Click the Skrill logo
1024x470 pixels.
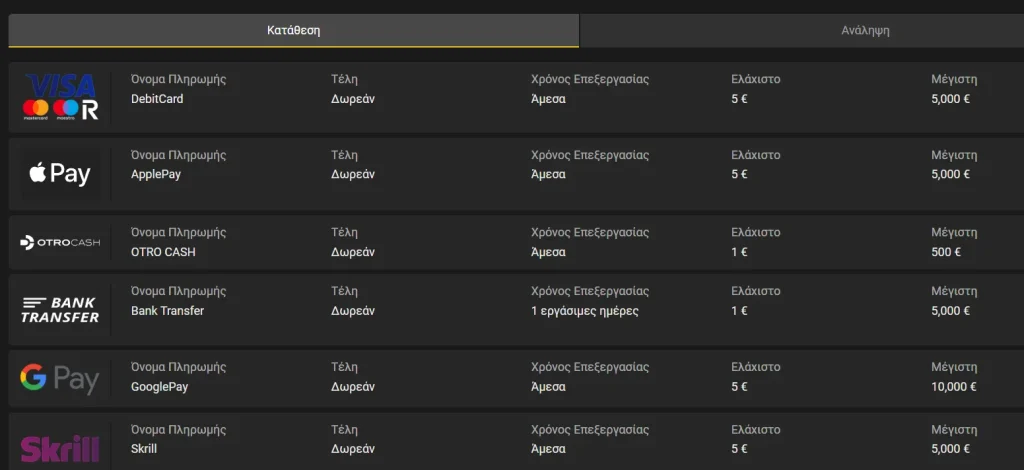(60, 449)
